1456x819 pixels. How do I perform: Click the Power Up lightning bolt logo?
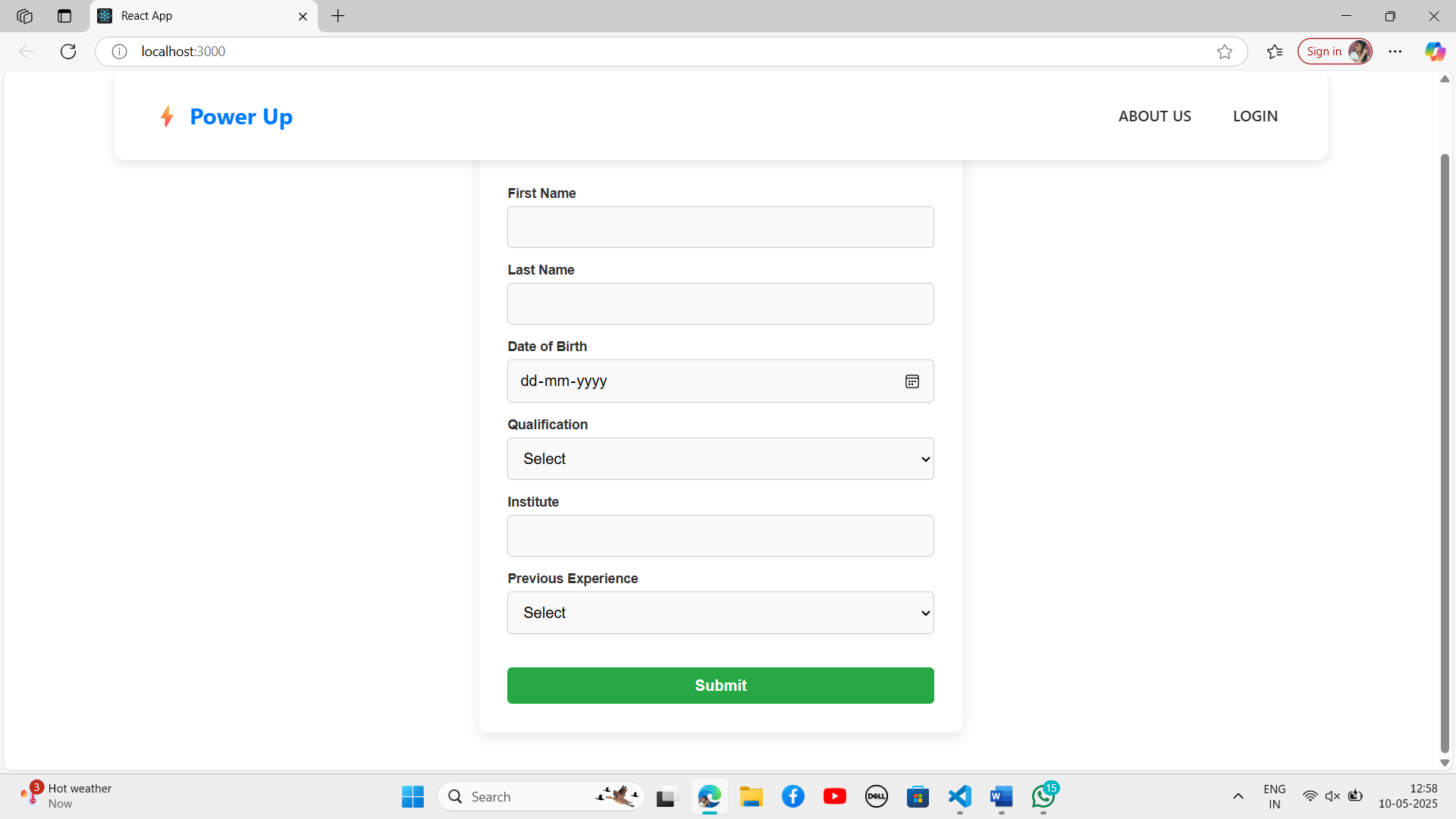[167, 117]
